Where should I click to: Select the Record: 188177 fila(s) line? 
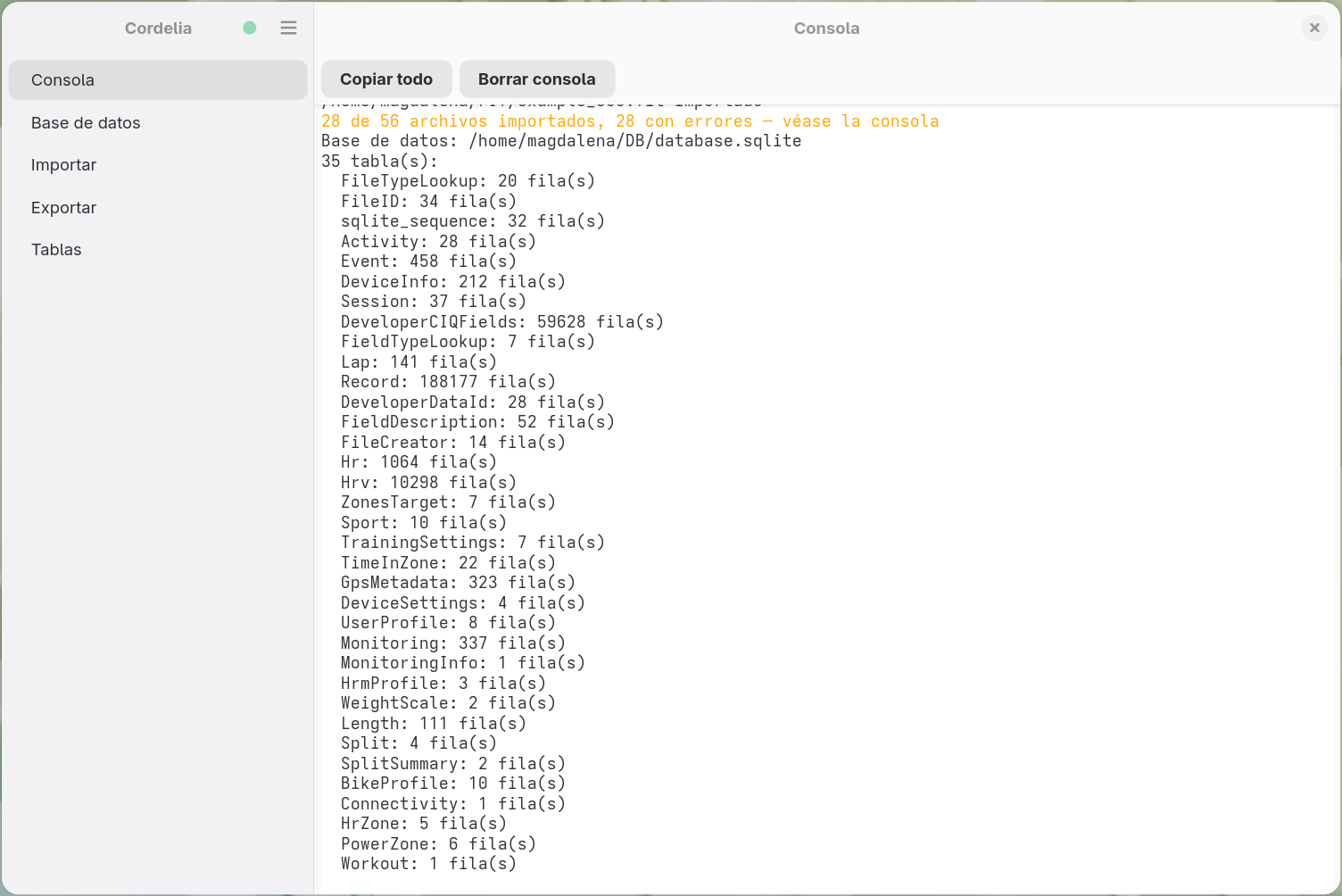click(448, 382)
